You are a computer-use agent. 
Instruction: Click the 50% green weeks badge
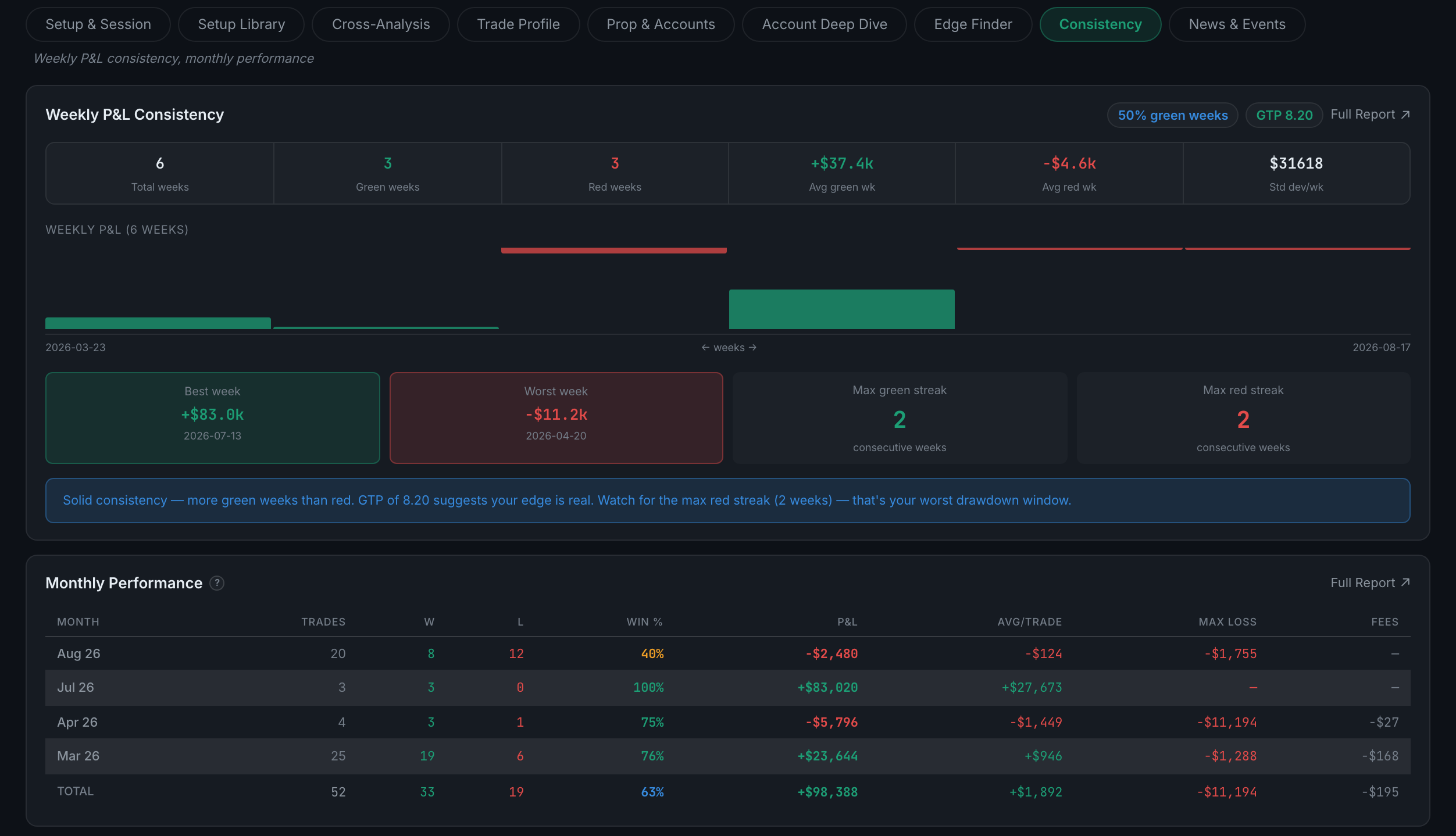click(x=1173, y=115)
